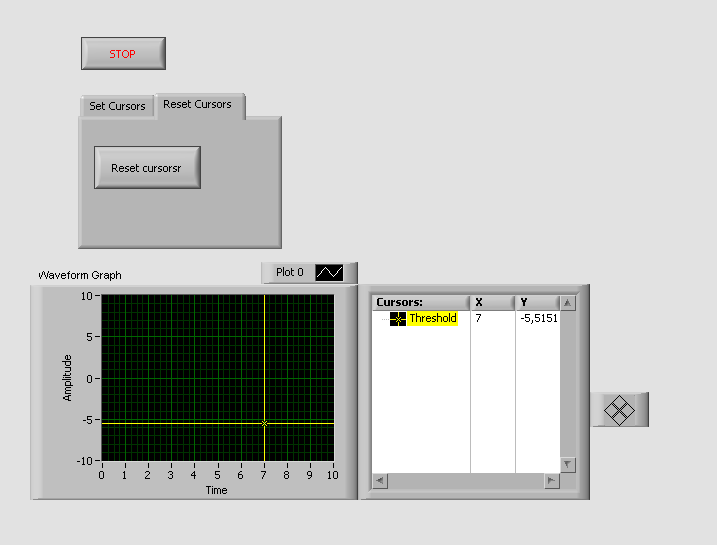The width and height of the screenshot is (717, 545).
Task: Click left scroll arrow of cursor legend
Action: coord(380,481)
